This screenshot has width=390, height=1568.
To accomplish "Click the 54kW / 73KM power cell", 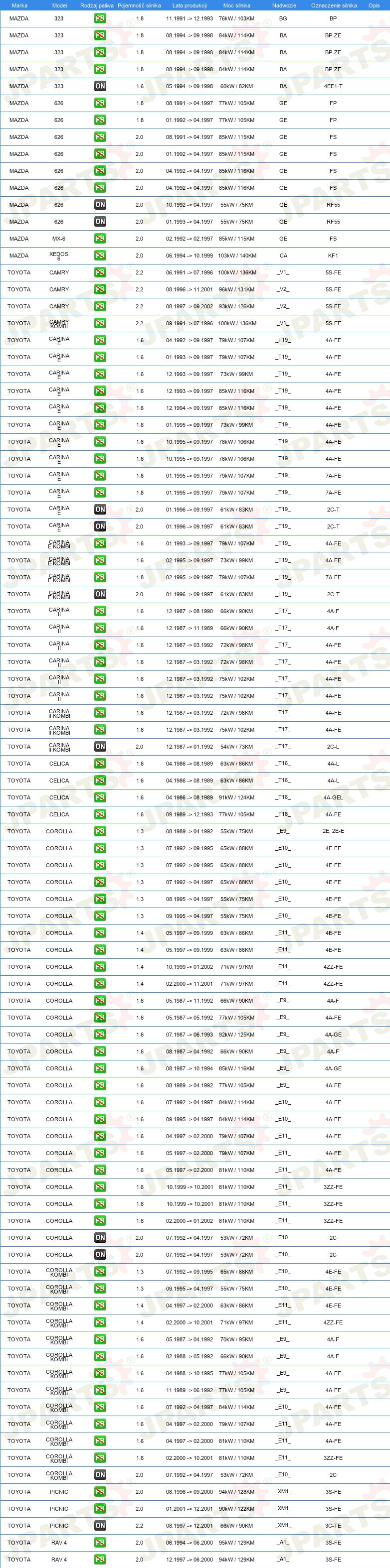I will point(237,746).
